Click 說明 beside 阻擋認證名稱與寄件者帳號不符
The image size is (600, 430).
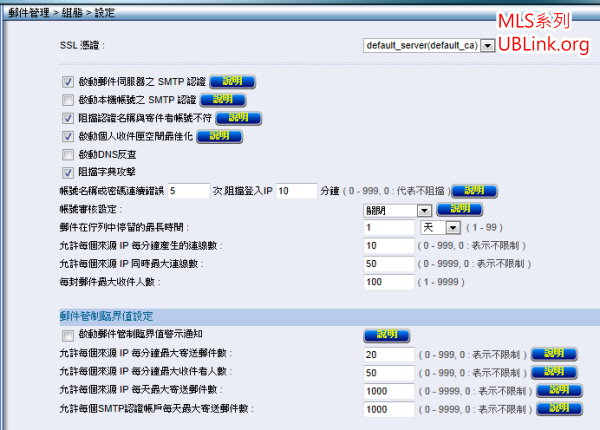(238, 118)
